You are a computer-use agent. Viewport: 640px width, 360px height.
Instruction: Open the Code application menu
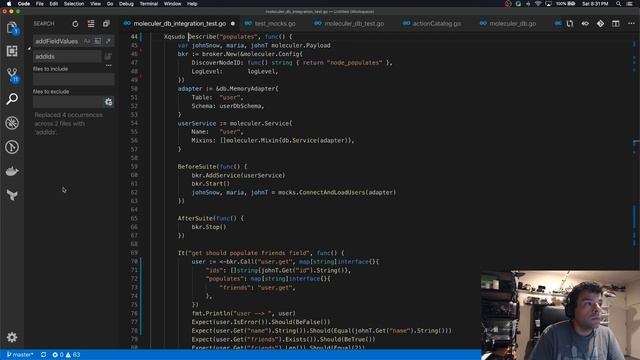tap(24, 4)
